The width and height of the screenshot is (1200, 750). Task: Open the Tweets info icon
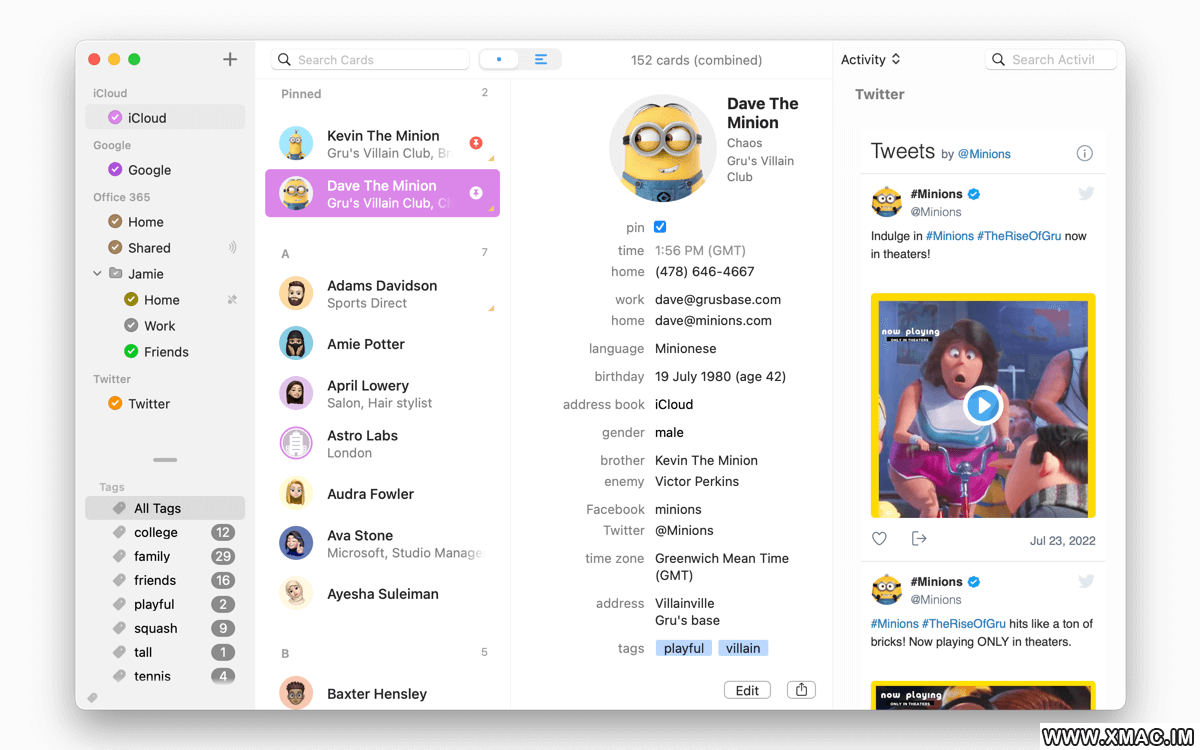[x=1084, y=153]
